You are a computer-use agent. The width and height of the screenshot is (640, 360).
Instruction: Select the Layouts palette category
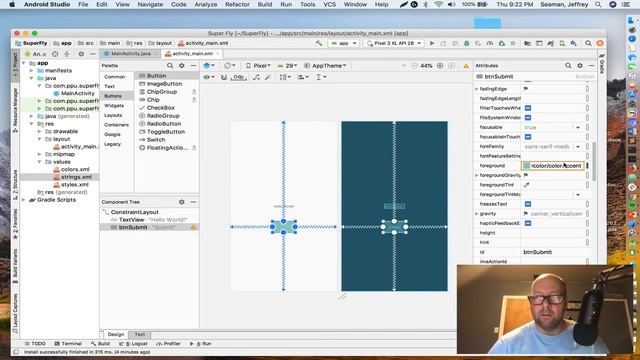tap(113, 116)
